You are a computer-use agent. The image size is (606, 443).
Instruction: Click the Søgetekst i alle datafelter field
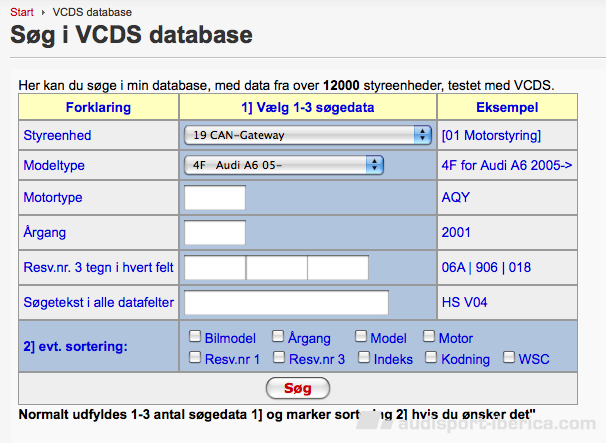click(x=286, y=302)
